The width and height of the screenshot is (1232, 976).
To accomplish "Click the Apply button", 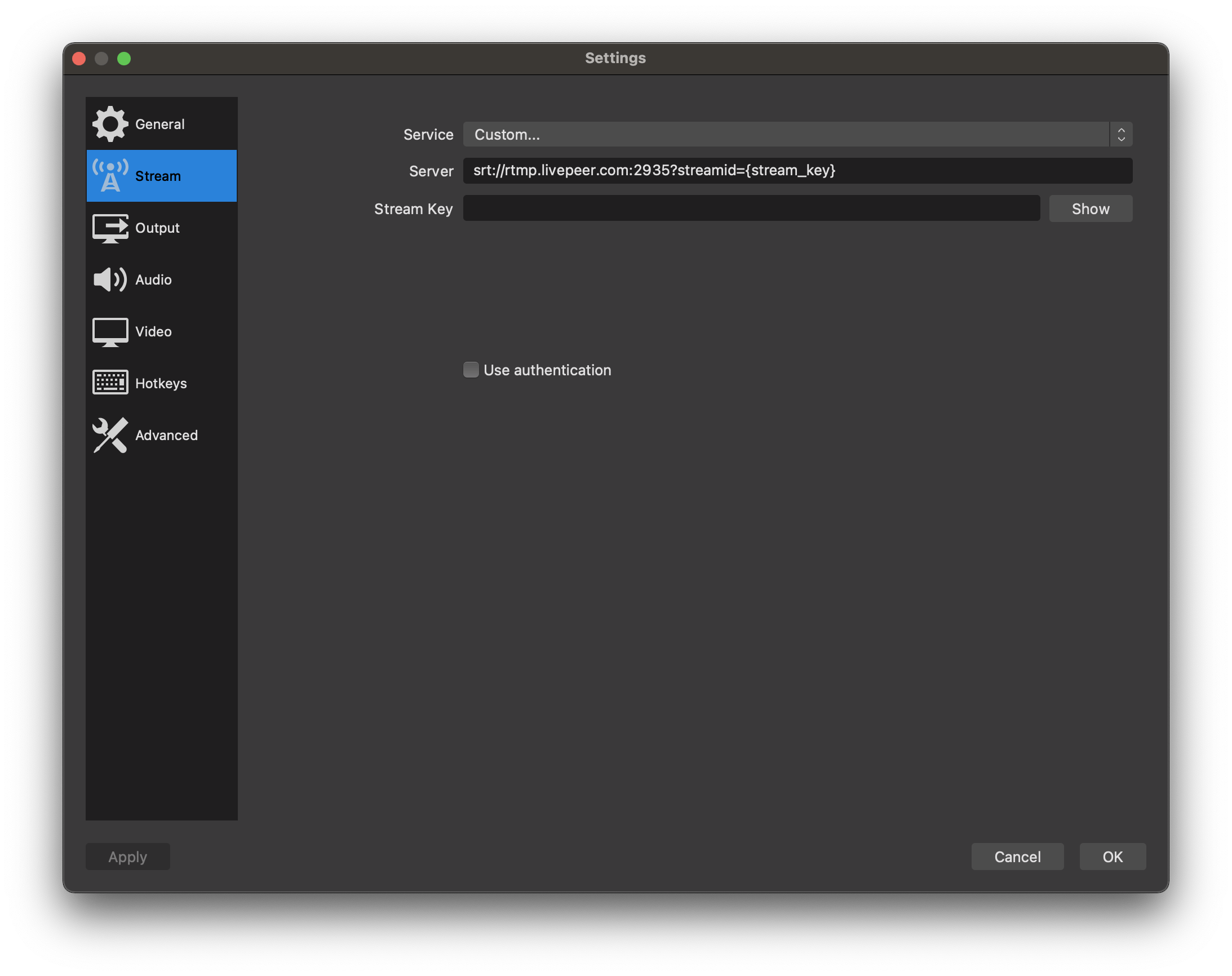I will (x=127, y=857).
